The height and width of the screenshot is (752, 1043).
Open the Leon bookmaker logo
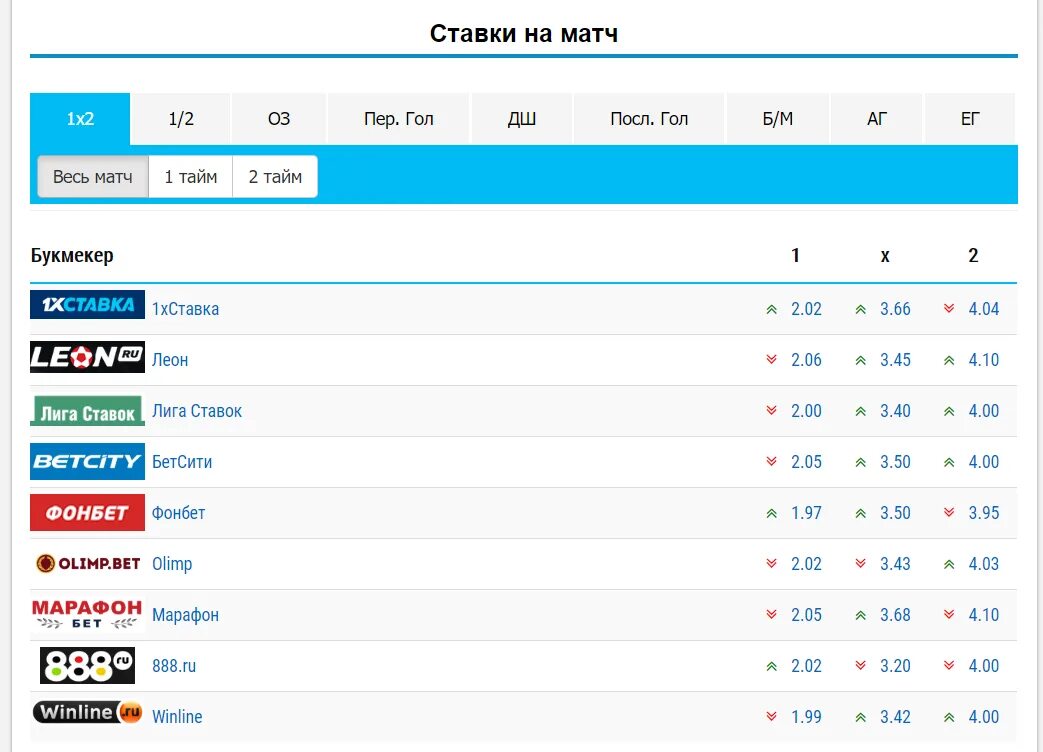(87, 357)
